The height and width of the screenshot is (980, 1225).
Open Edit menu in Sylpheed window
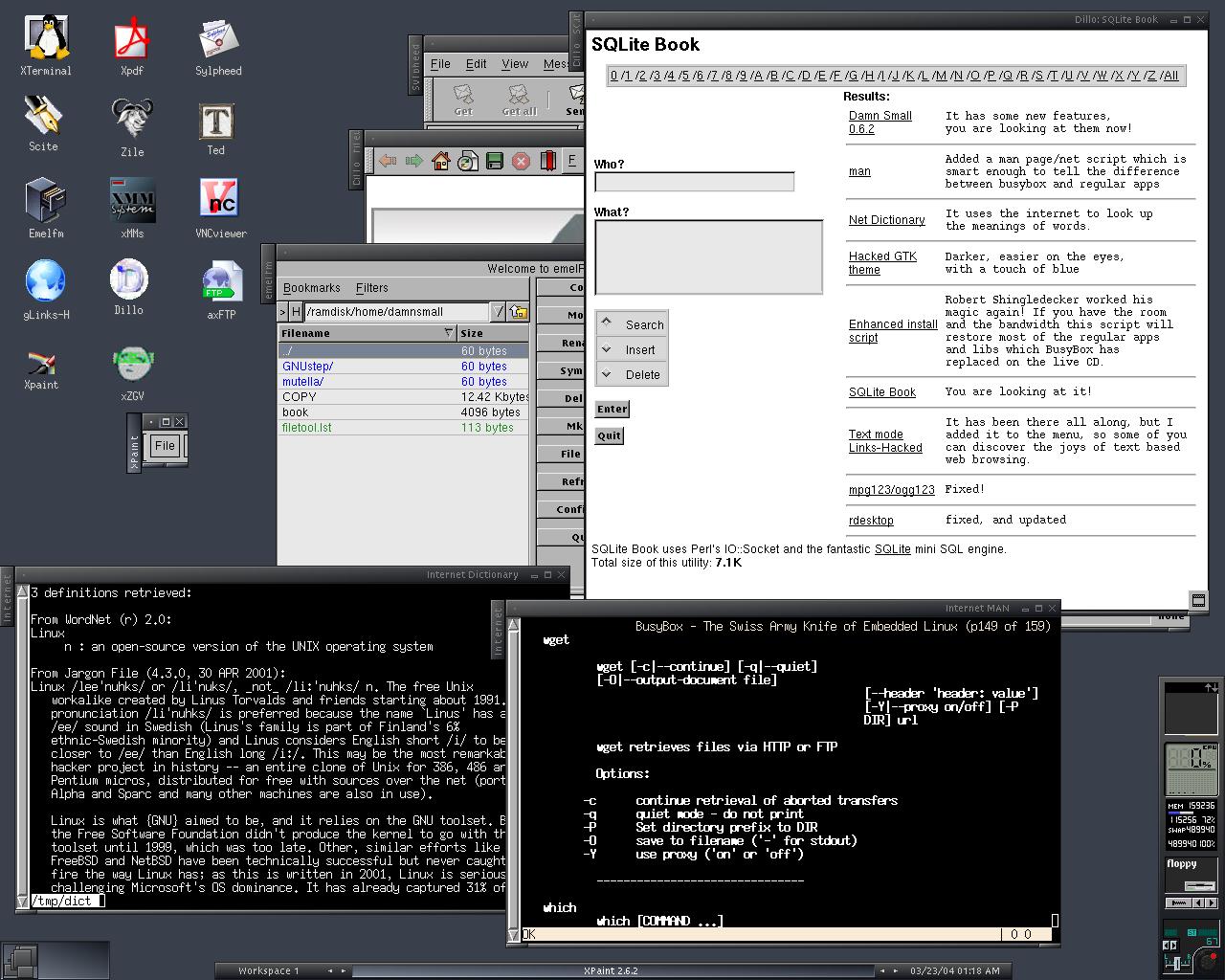pyautogui.click(x=477, y=64)
